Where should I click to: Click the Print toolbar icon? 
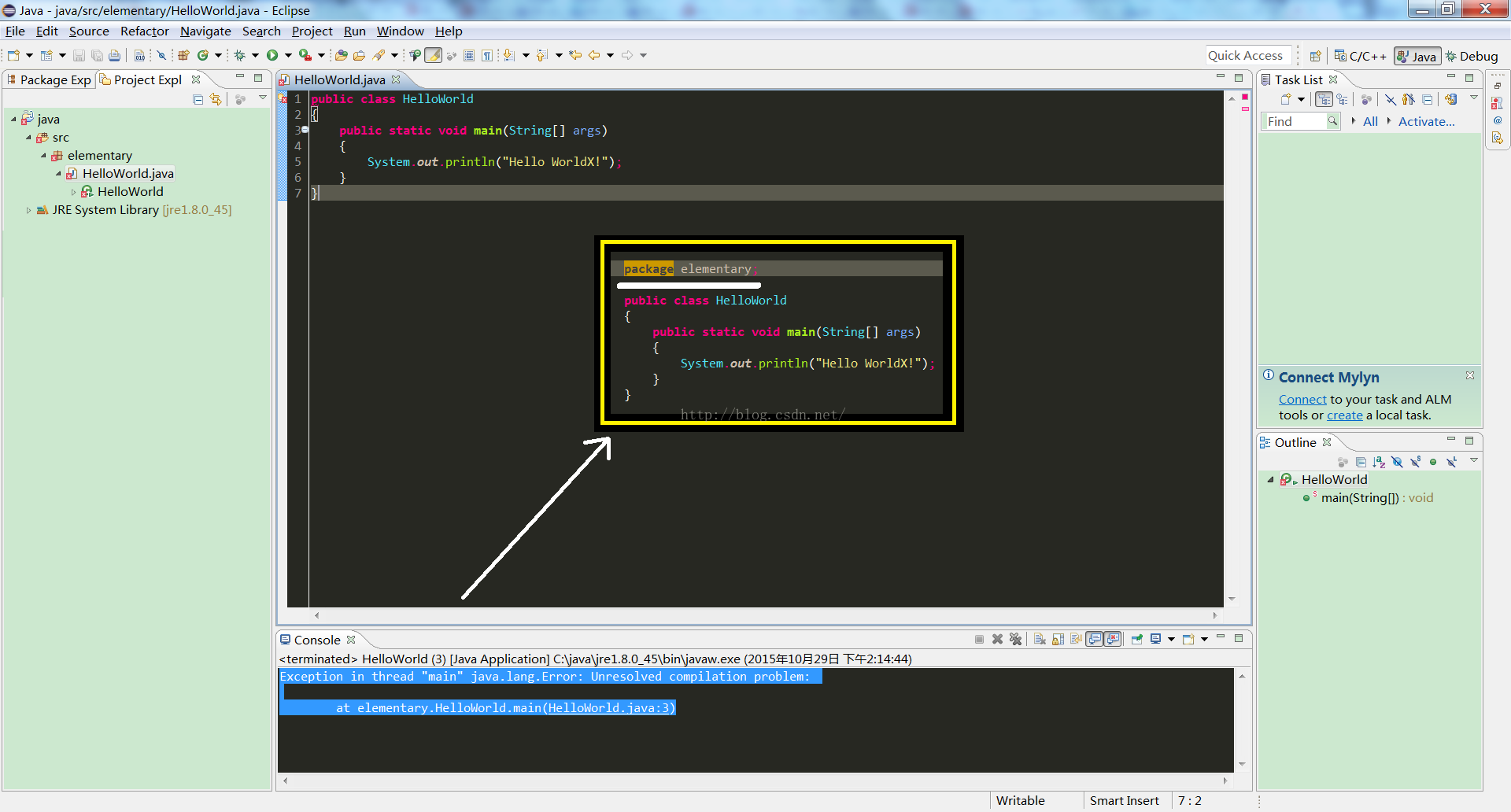coord(114,55)
